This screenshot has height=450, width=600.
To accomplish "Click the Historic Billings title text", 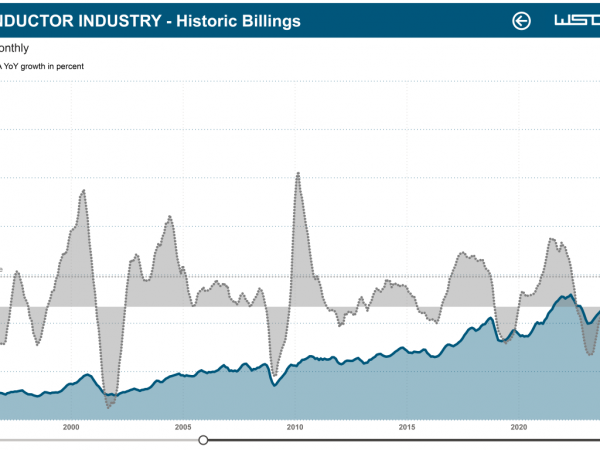I will 238,21.
